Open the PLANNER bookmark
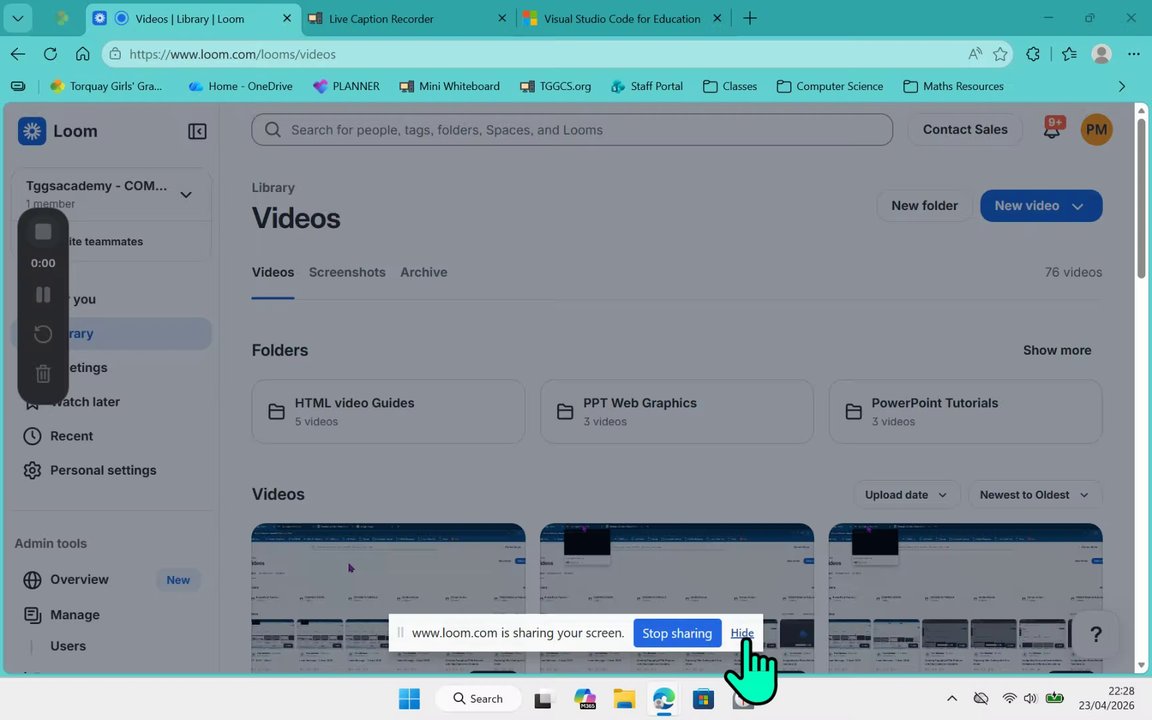 [x=346, y=86]
